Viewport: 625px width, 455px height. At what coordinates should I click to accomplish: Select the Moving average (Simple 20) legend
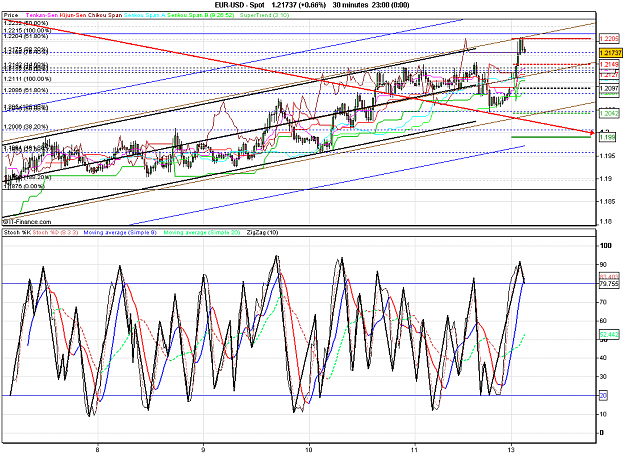pyautogui.click(x=202, y=232)
